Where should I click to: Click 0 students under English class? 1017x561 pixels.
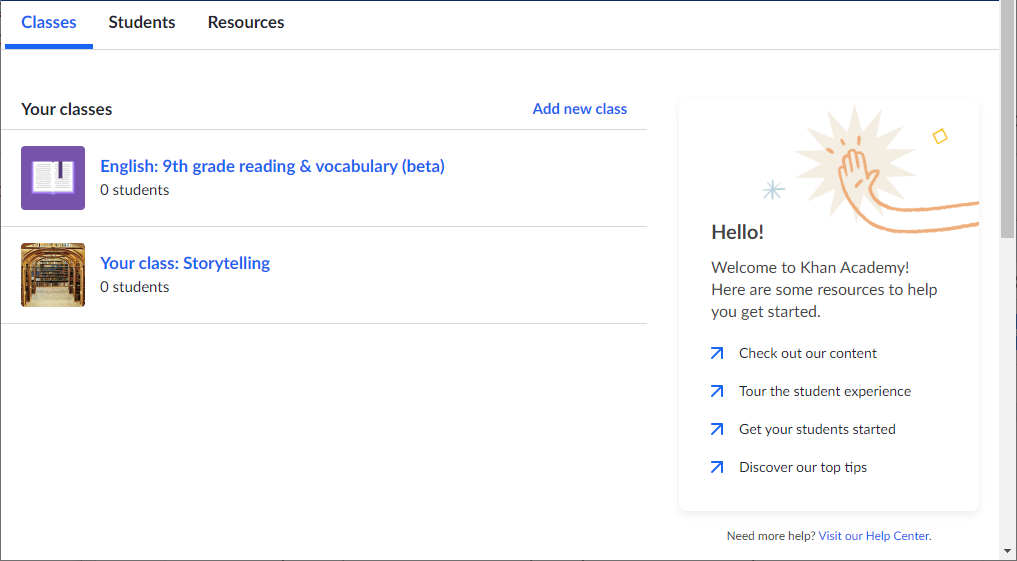coord(135,190)
